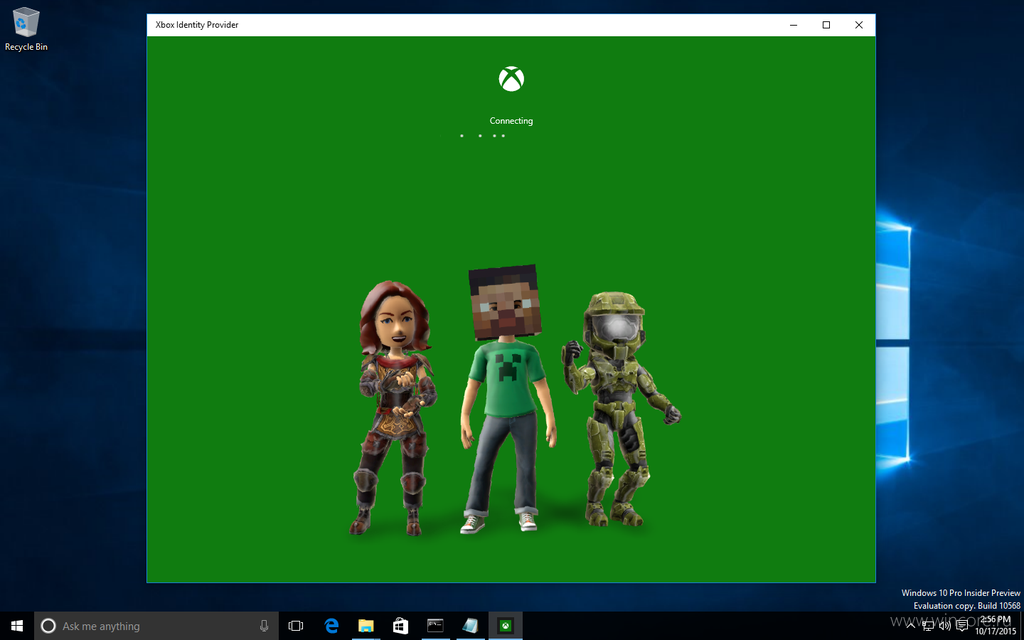This screenshot has width=1024, height=640.
Task: Show hidden system tray icons
Action: point(911,626)
